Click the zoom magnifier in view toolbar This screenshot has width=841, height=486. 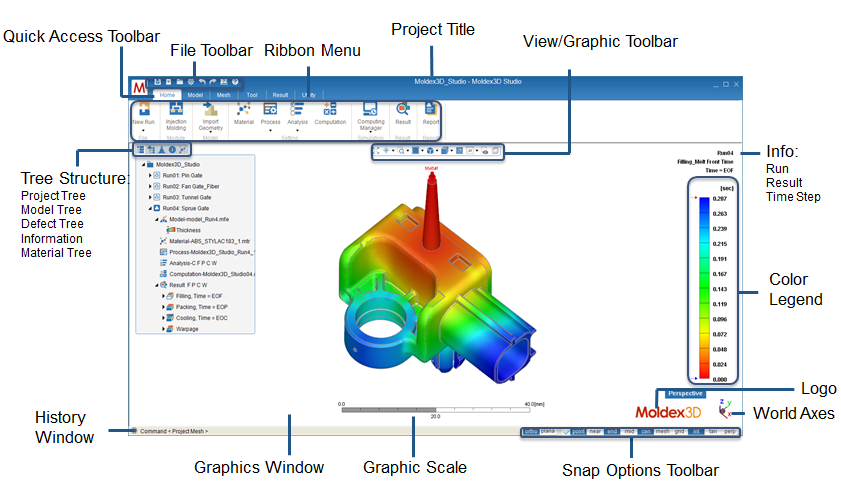pos(401,151)
